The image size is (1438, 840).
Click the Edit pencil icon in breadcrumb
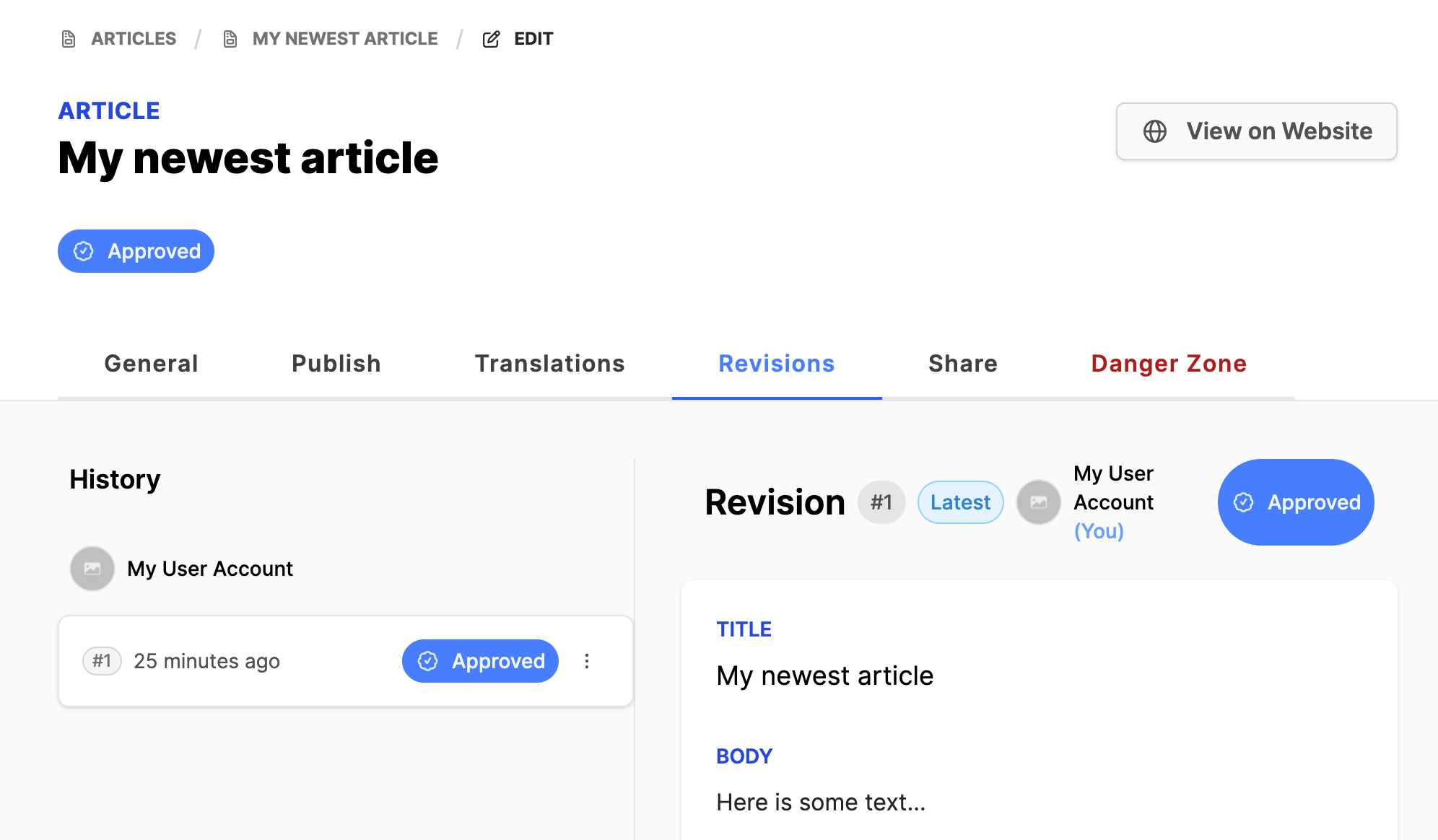[x=491, y=39]
